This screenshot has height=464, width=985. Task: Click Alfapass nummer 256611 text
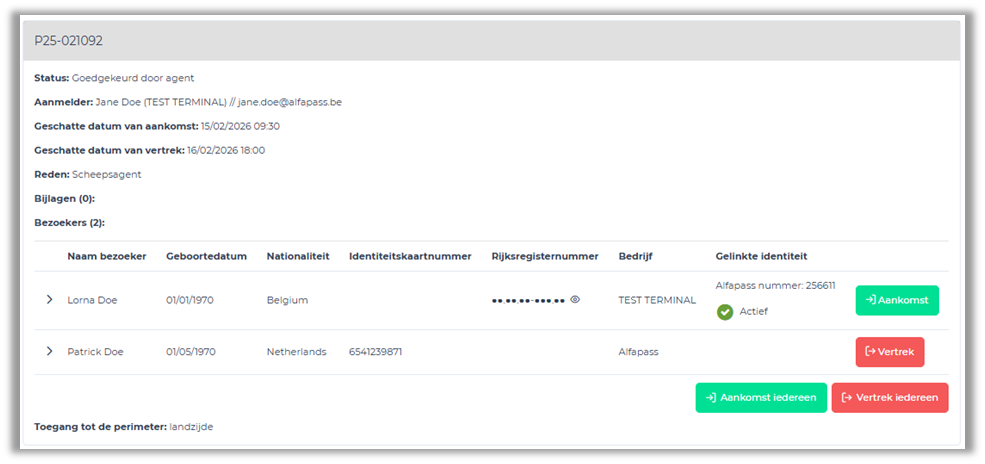[x=775, y=285]
